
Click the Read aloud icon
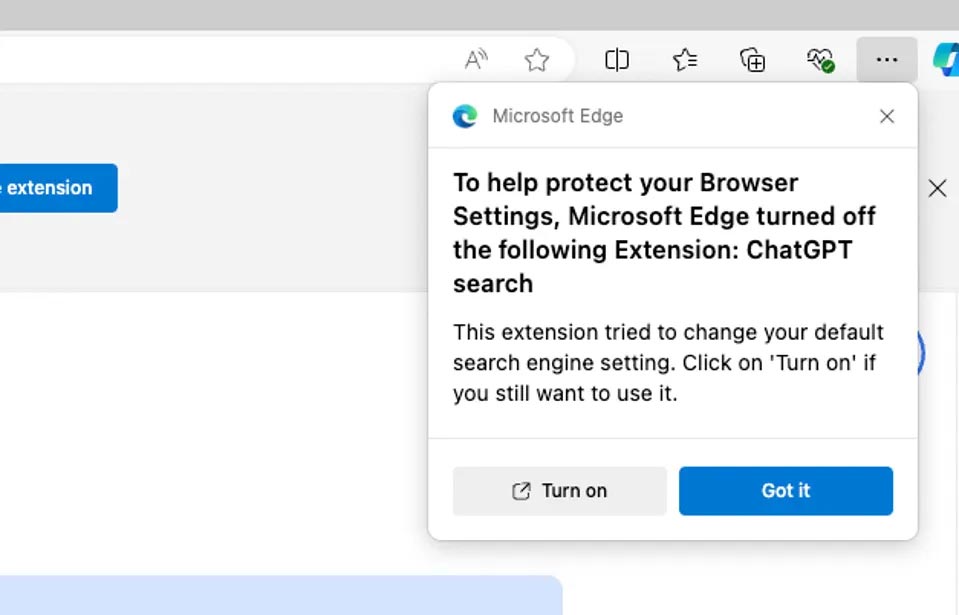pyautogui.click(x=476, y=59)
